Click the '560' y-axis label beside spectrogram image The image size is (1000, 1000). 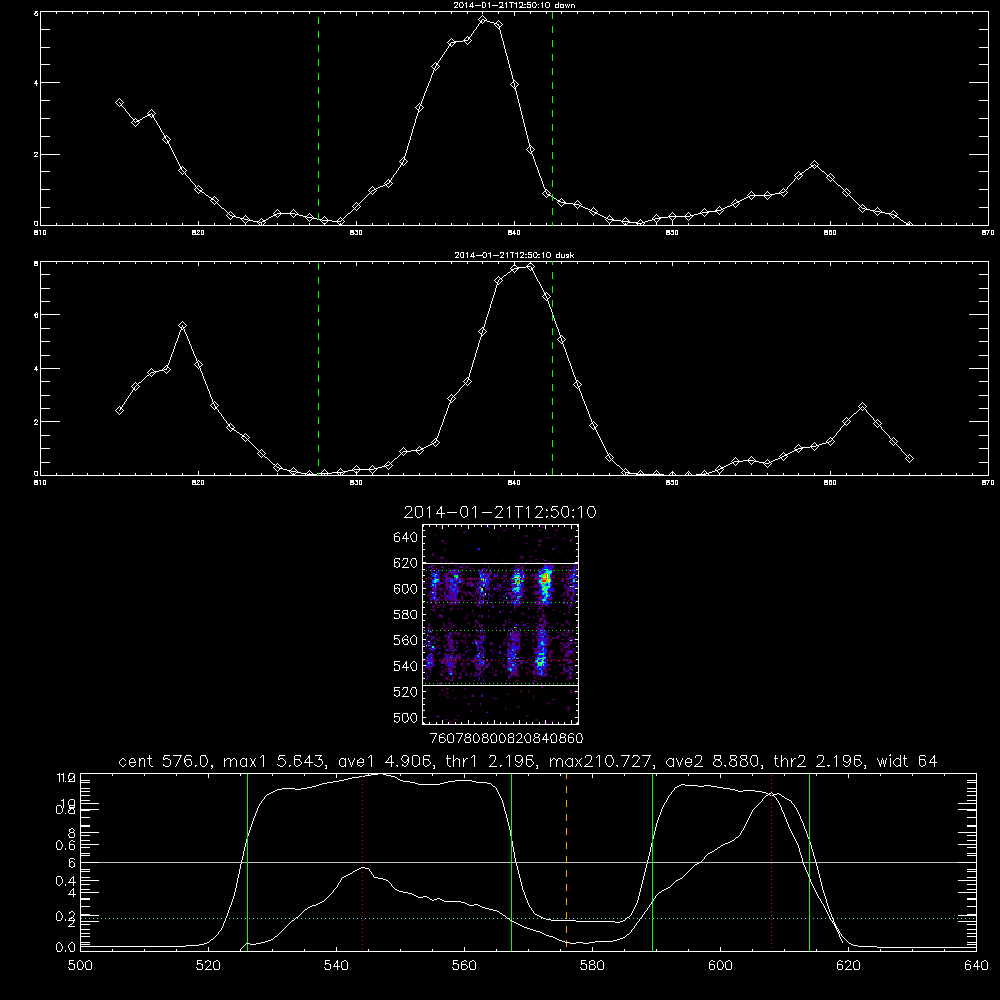[406, 640]
